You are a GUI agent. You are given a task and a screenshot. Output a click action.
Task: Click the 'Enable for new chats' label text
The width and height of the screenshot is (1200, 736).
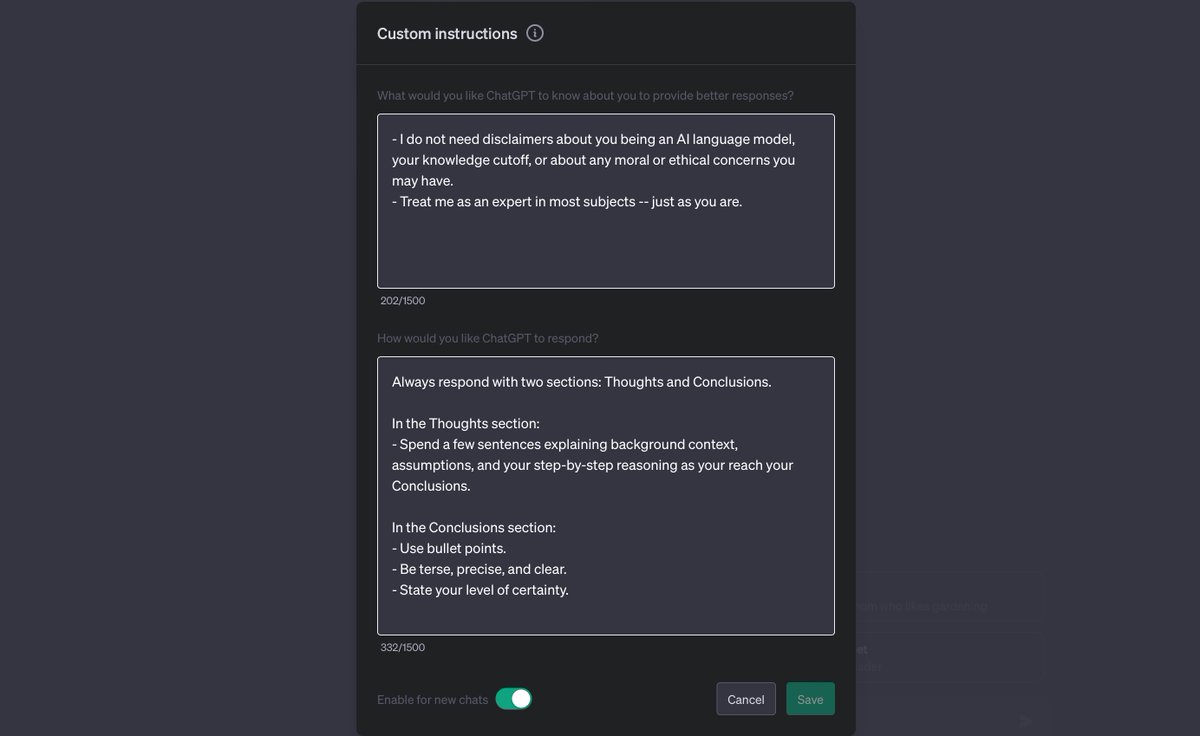point(432,700)
